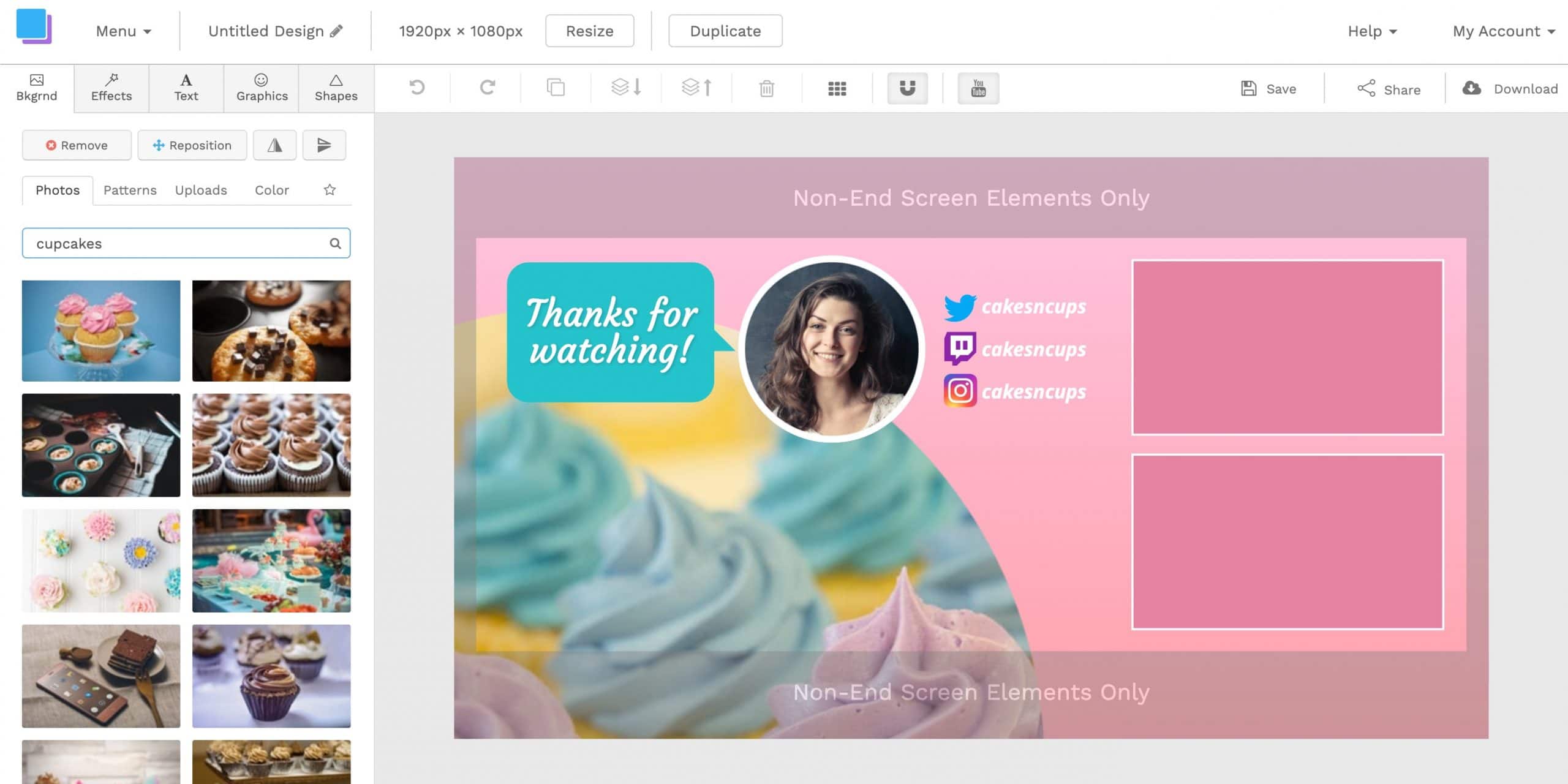Choose flower cupcakes on white photo
Viewport: 1568px width, 784px height.
[101, 560]
